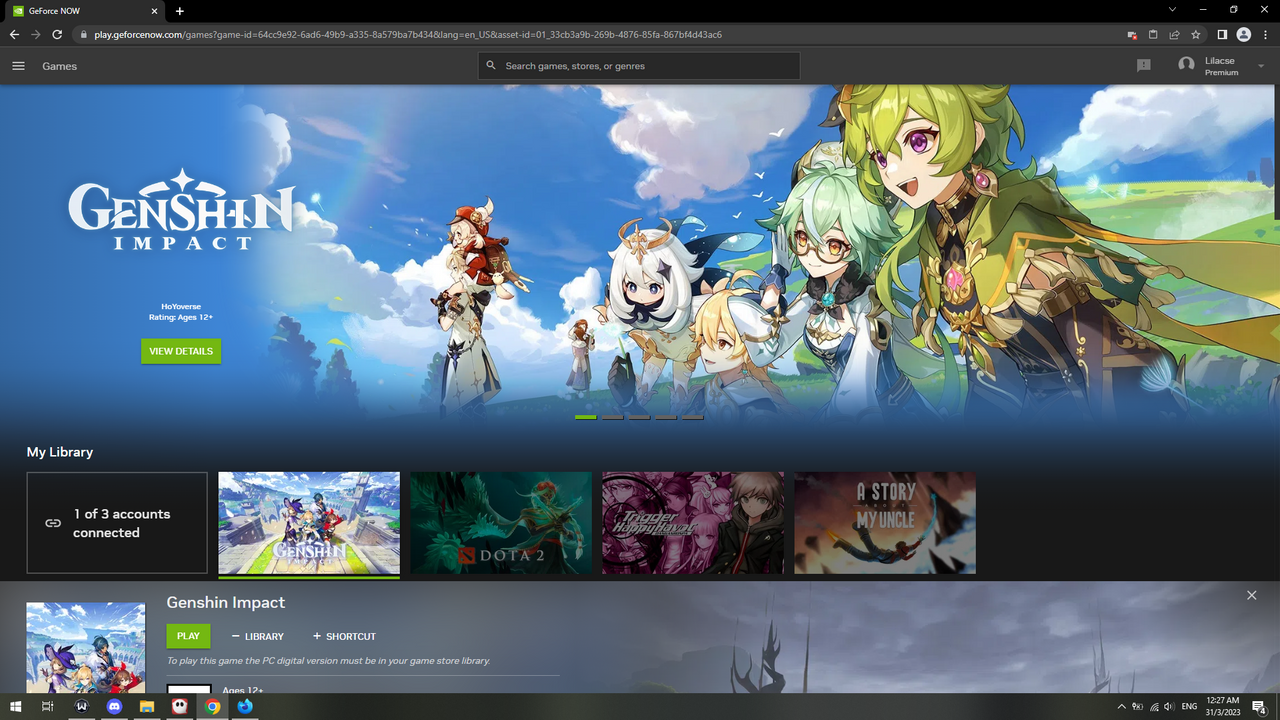This screenshot has height=720, width=1280.
Task: Open Chrome profile avatar
Action: [1244, 34]
